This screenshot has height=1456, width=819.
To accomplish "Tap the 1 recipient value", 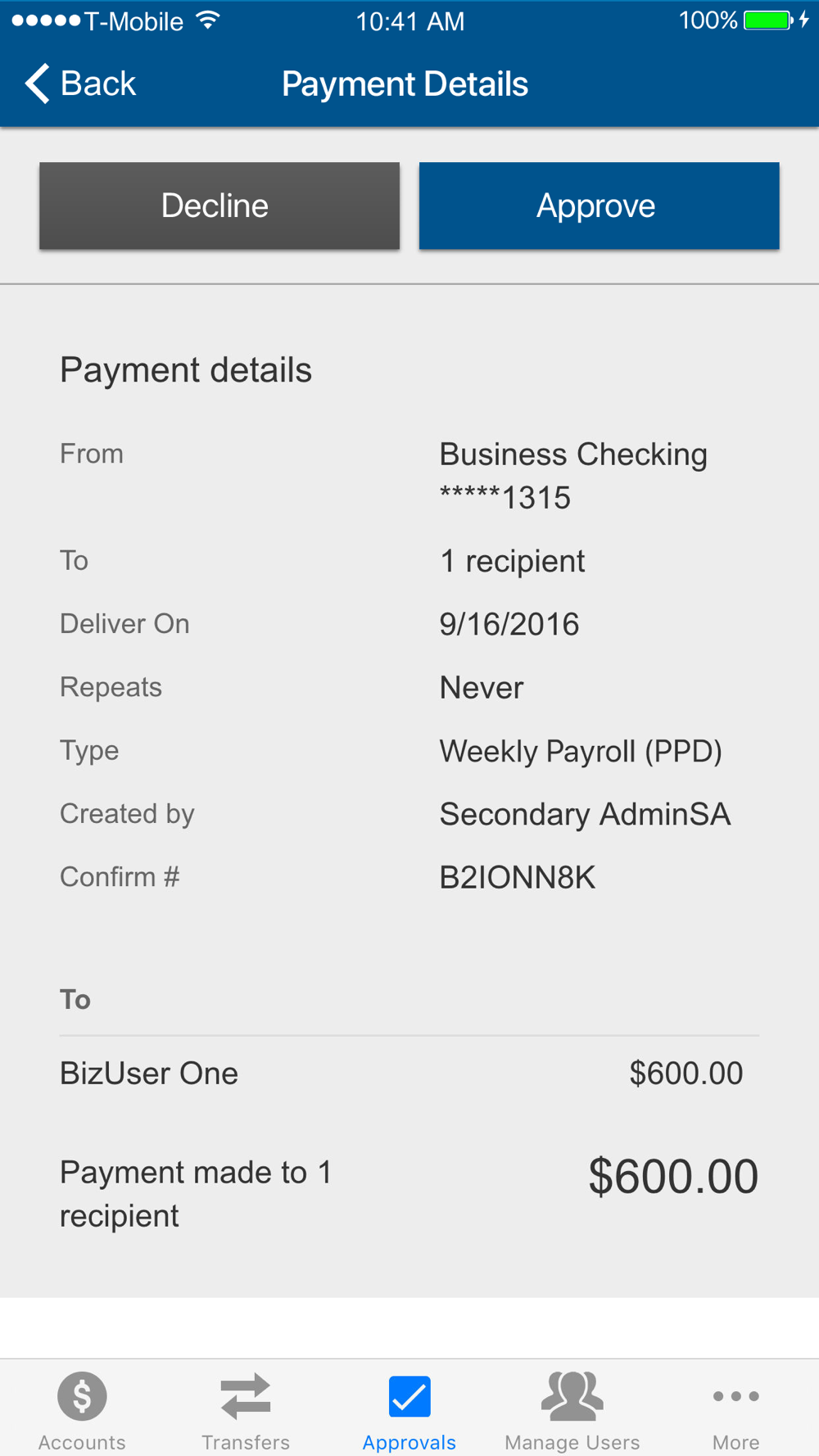I will coord(512,562).
